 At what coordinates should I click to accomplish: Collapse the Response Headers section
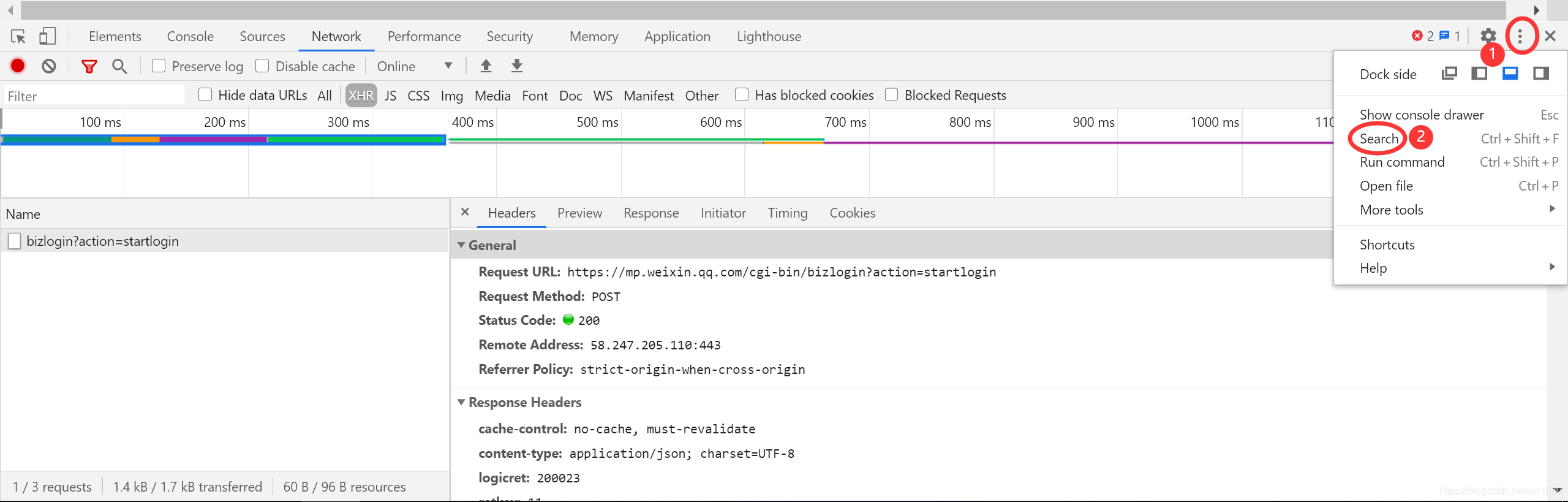coord(461,402)
